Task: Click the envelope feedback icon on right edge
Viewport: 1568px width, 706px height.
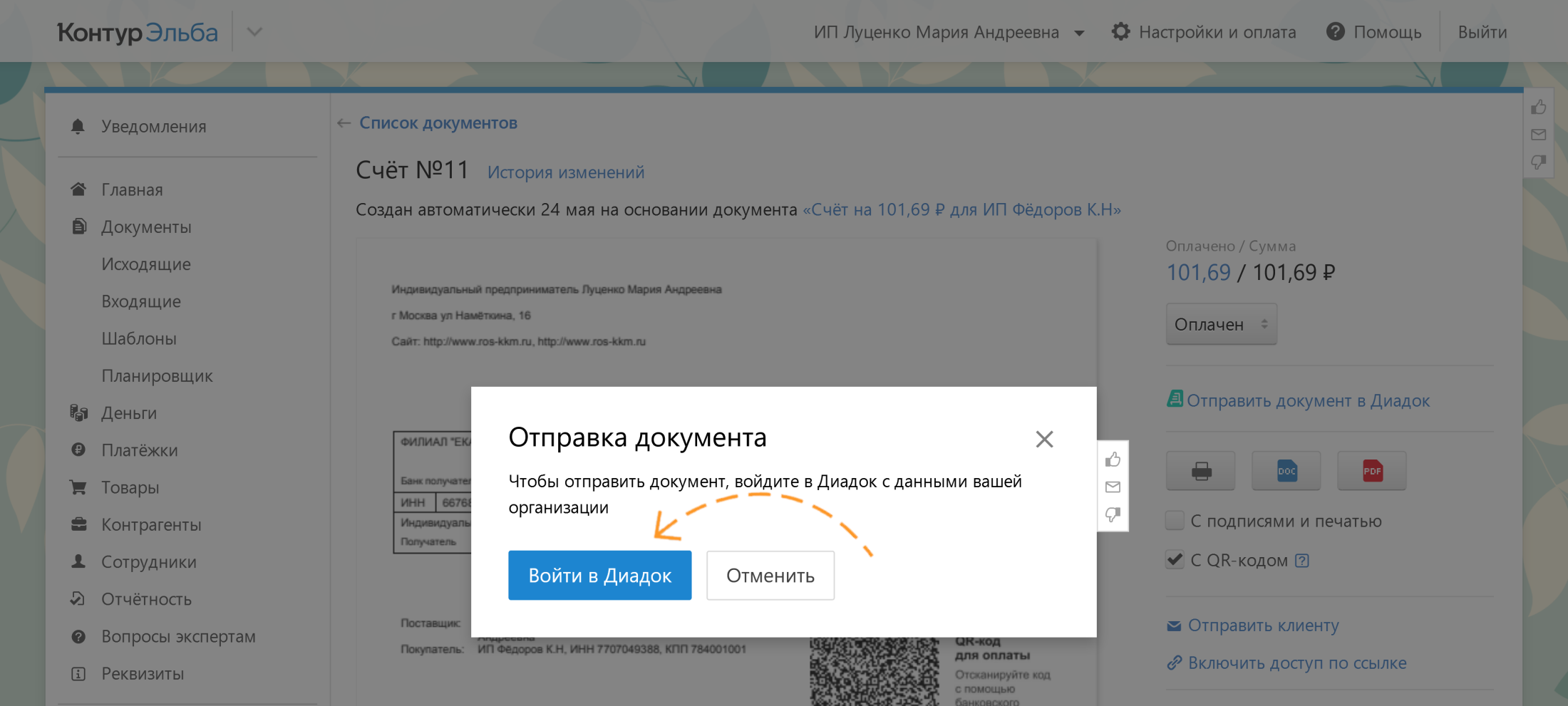Action: [1538, 135]
